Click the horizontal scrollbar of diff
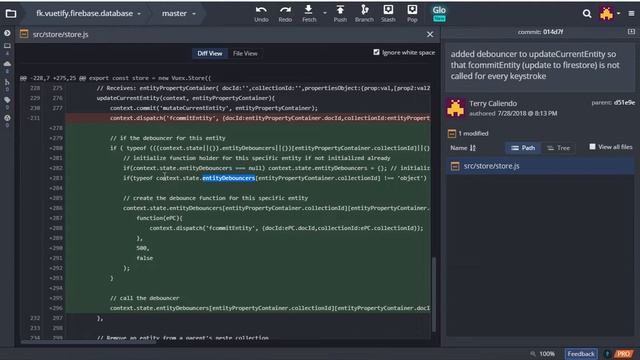 pos(88,342)
